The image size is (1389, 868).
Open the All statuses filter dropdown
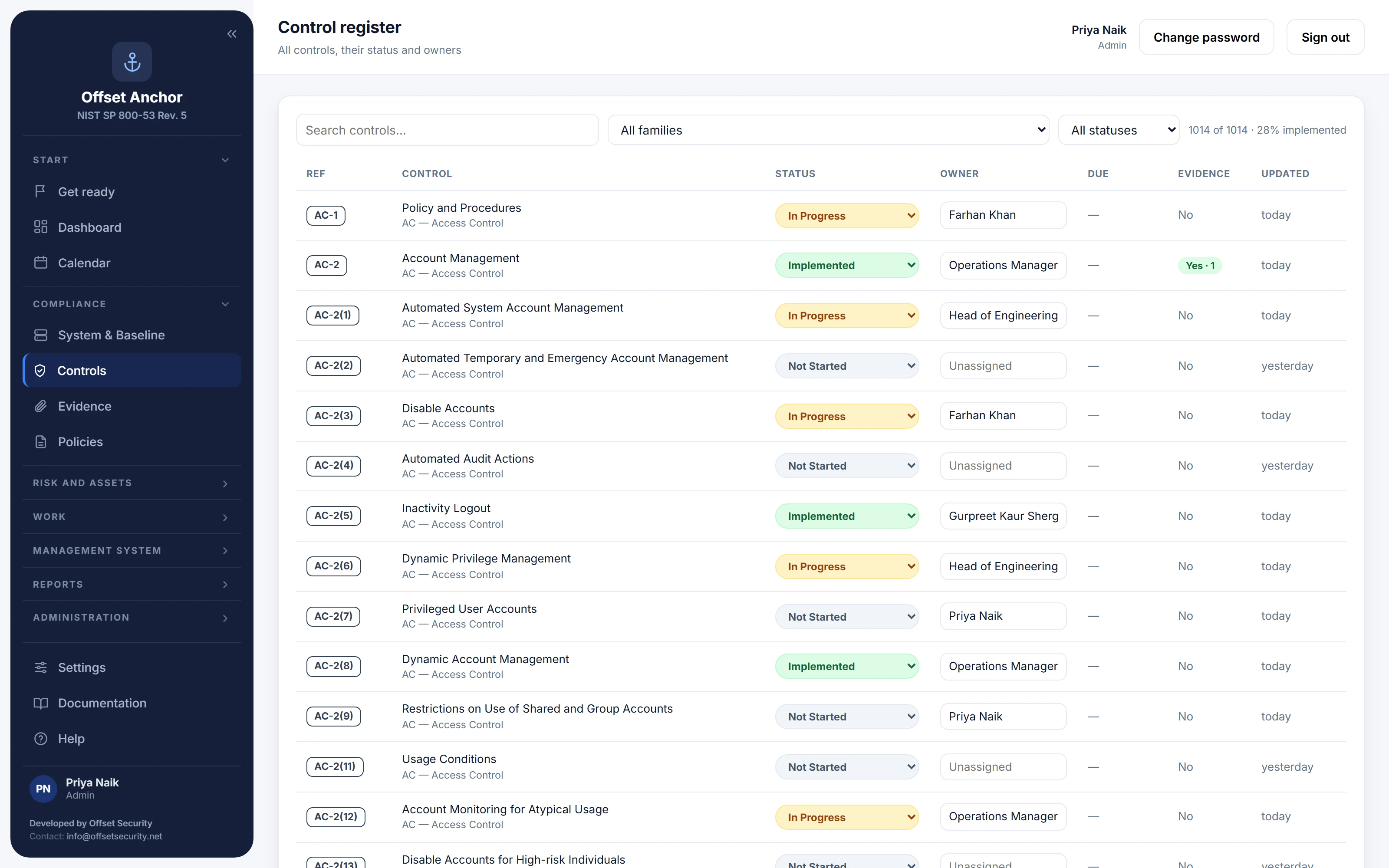[1119, 130]
